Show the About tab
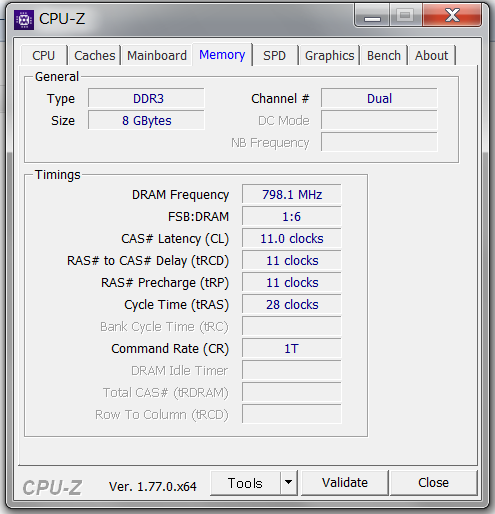Viewport: 495px width, 514px height. [432, 55]
